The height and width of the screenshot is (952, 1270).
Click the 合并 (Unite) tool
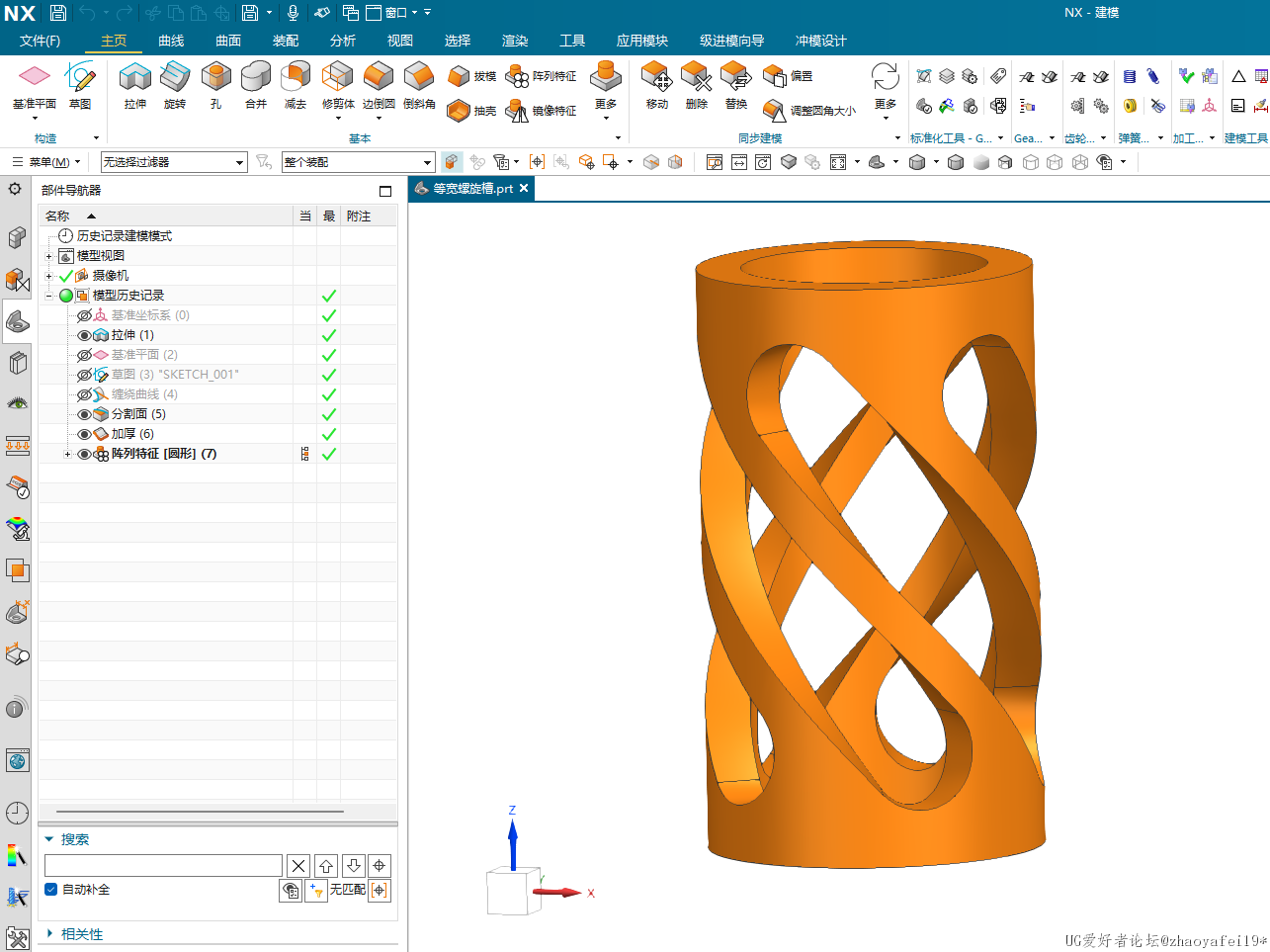256,85
